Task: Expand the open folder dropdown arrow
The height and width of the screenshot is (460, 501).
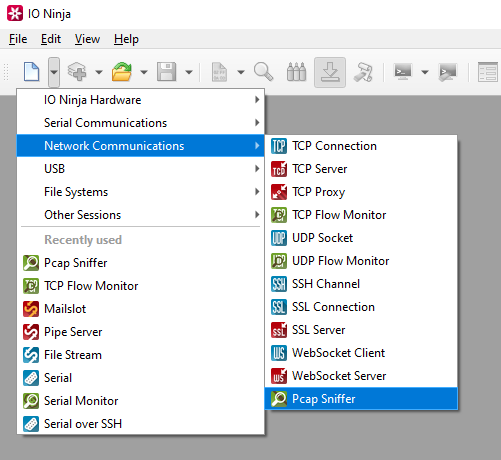Action: pos(144,72)
